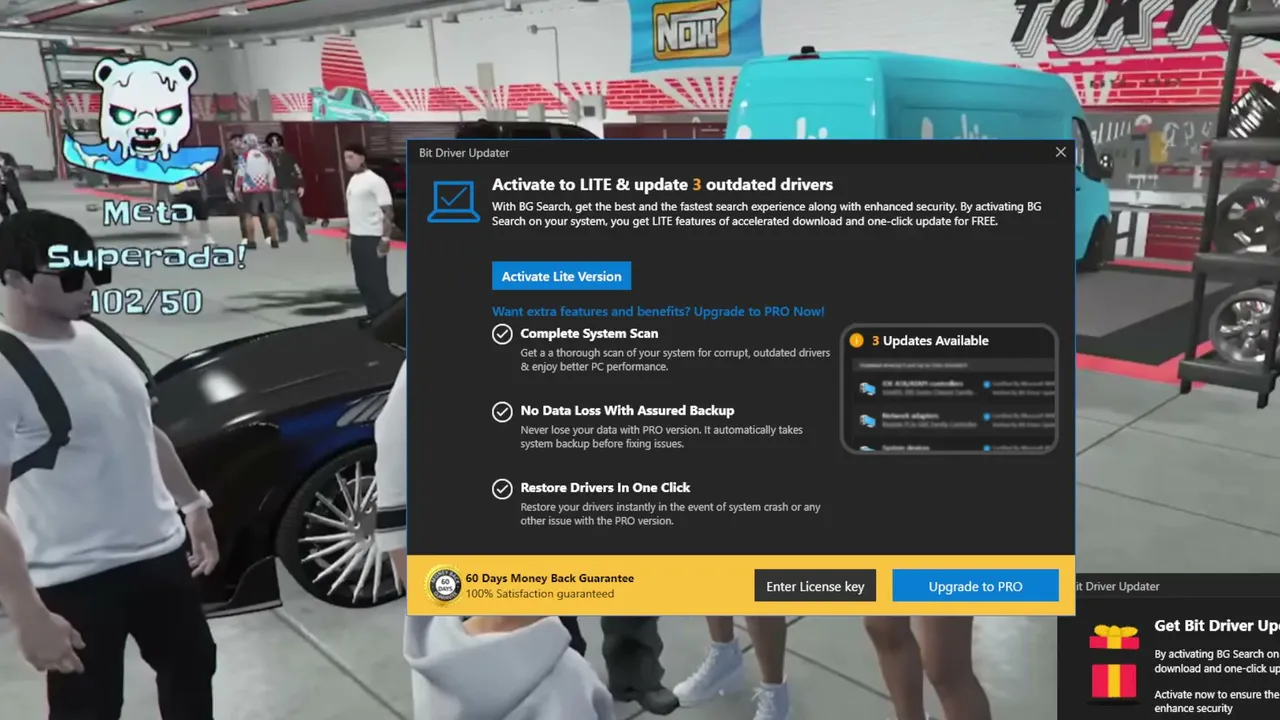Viewport: 1280px width, 720px height.
Task: Click the 'Bit Driver Updater' dialog title
Action: 464,152
